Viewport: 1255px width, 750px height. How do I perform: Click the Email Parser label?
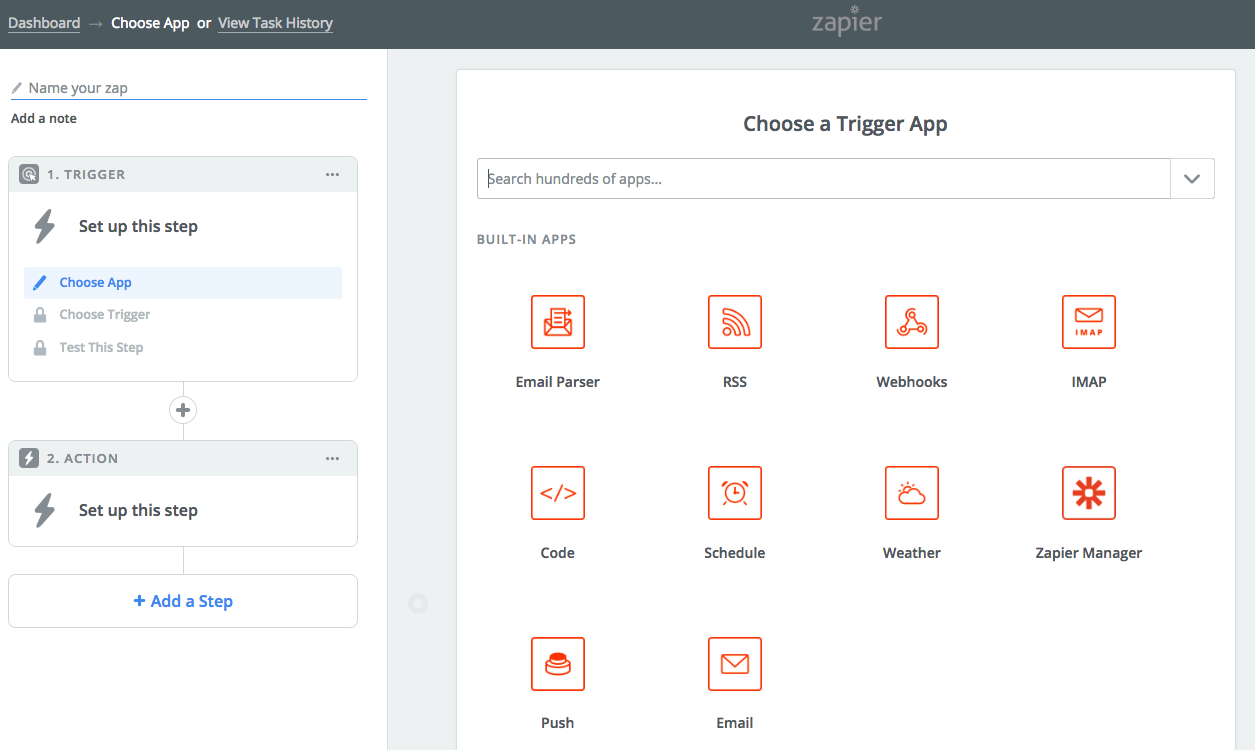point(557,382)
